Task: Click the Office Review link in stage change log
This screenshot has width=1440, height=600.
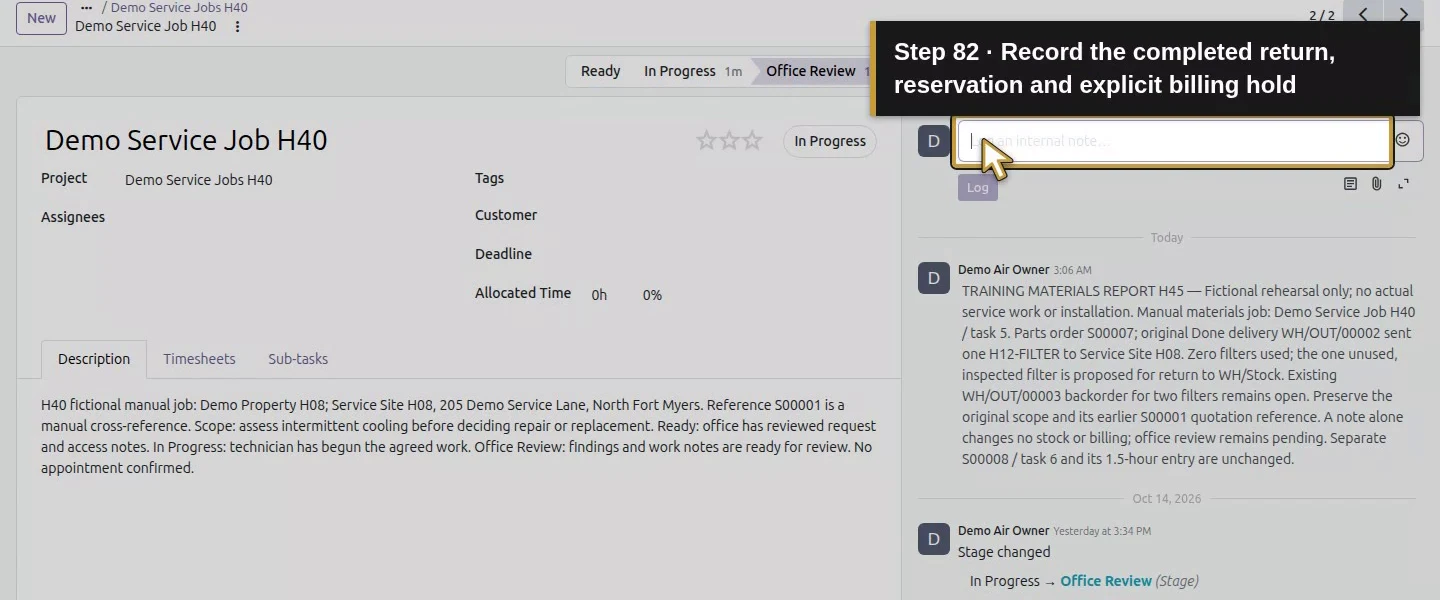Action: pos(1106,581)
